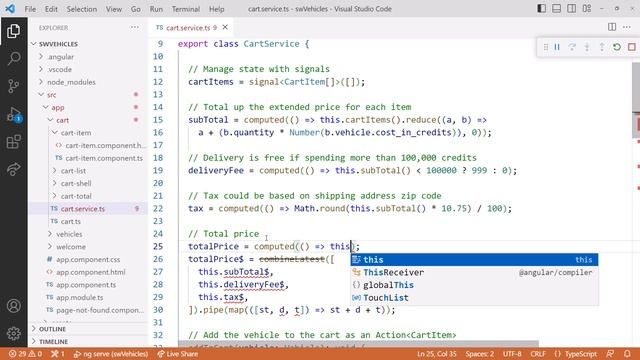
Task: Open the Terminal menu
Action: 186,9
